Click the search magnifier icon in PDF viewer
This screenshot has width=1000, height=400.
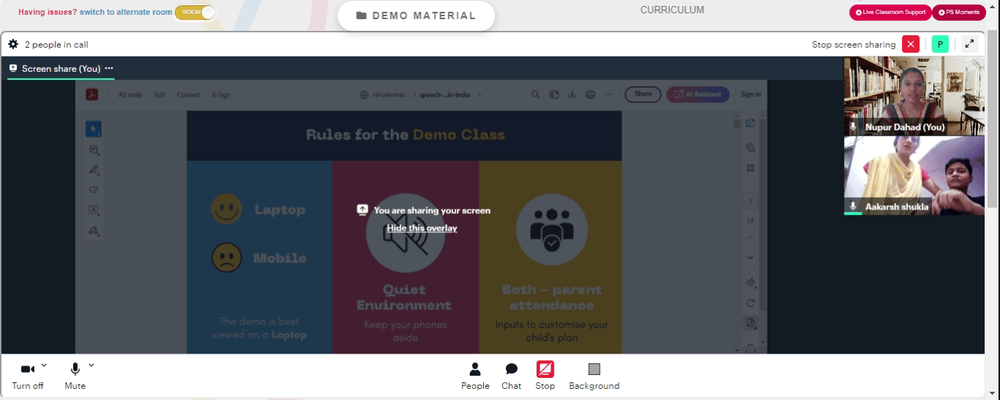click(536, 94)
